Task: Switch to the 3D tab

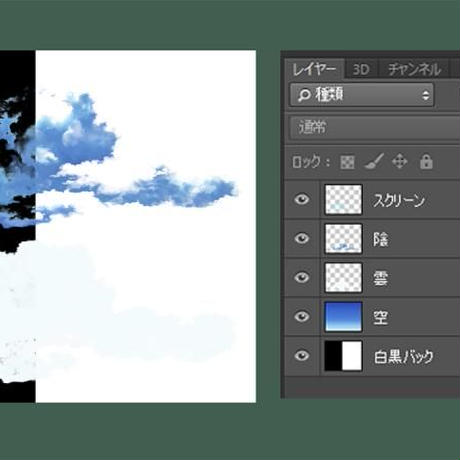Action: (x=361, y=70)
